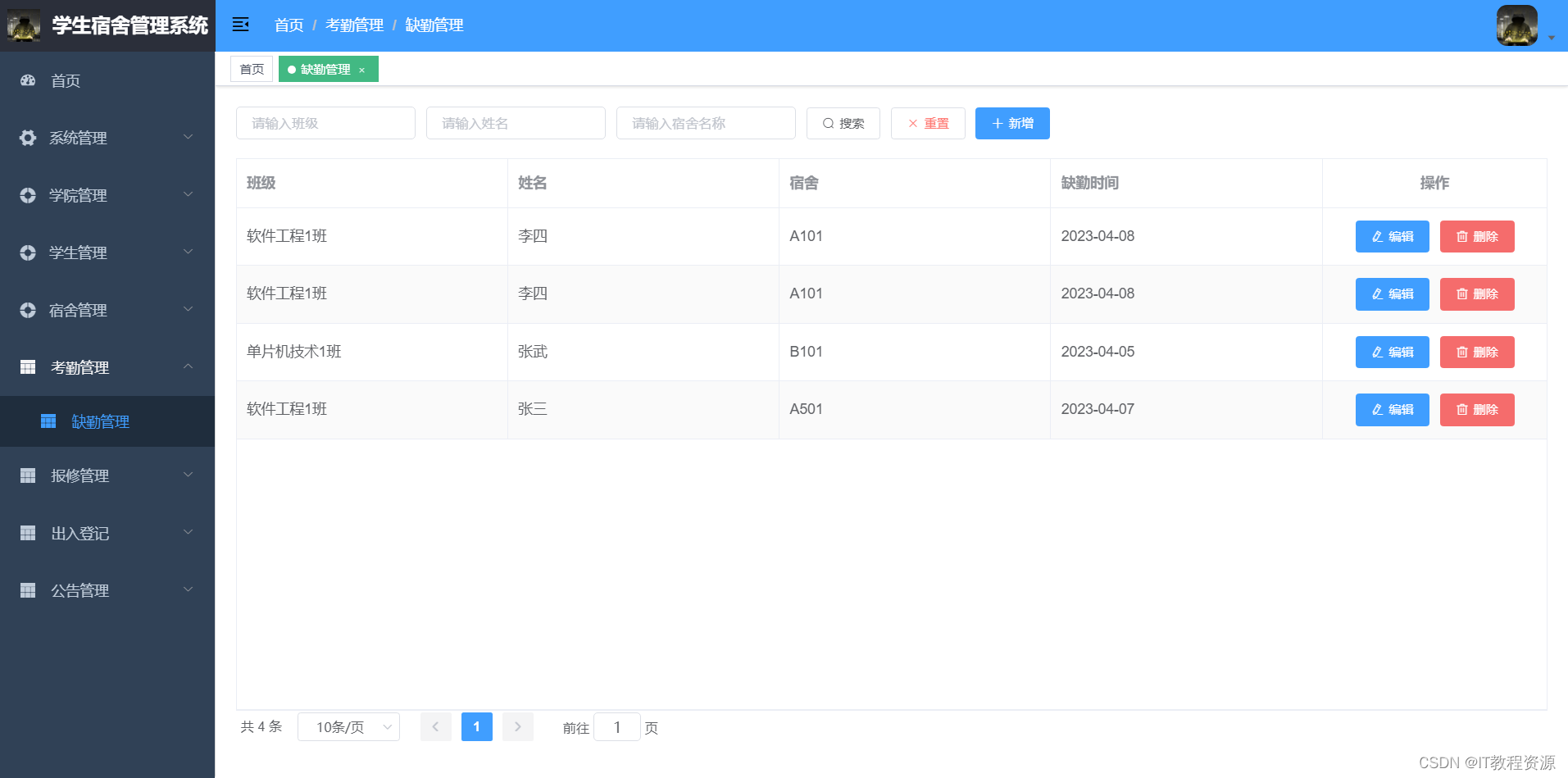Focus the 请输入班级 class input
This screenshot has width=1568, height=778.
pos(325,123)
